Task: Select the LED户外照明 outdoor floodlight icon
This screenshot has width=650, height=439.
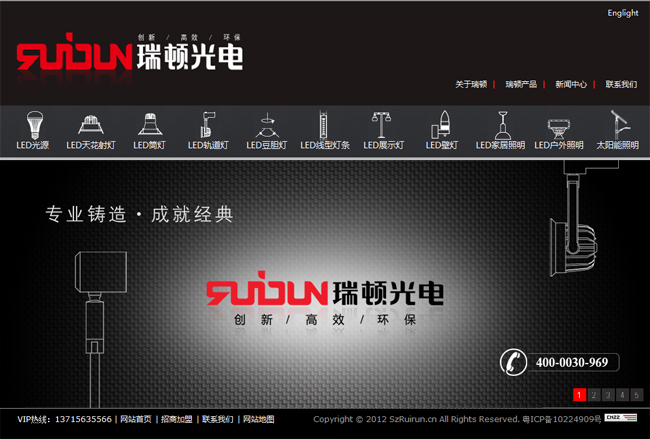Action: 558,124
